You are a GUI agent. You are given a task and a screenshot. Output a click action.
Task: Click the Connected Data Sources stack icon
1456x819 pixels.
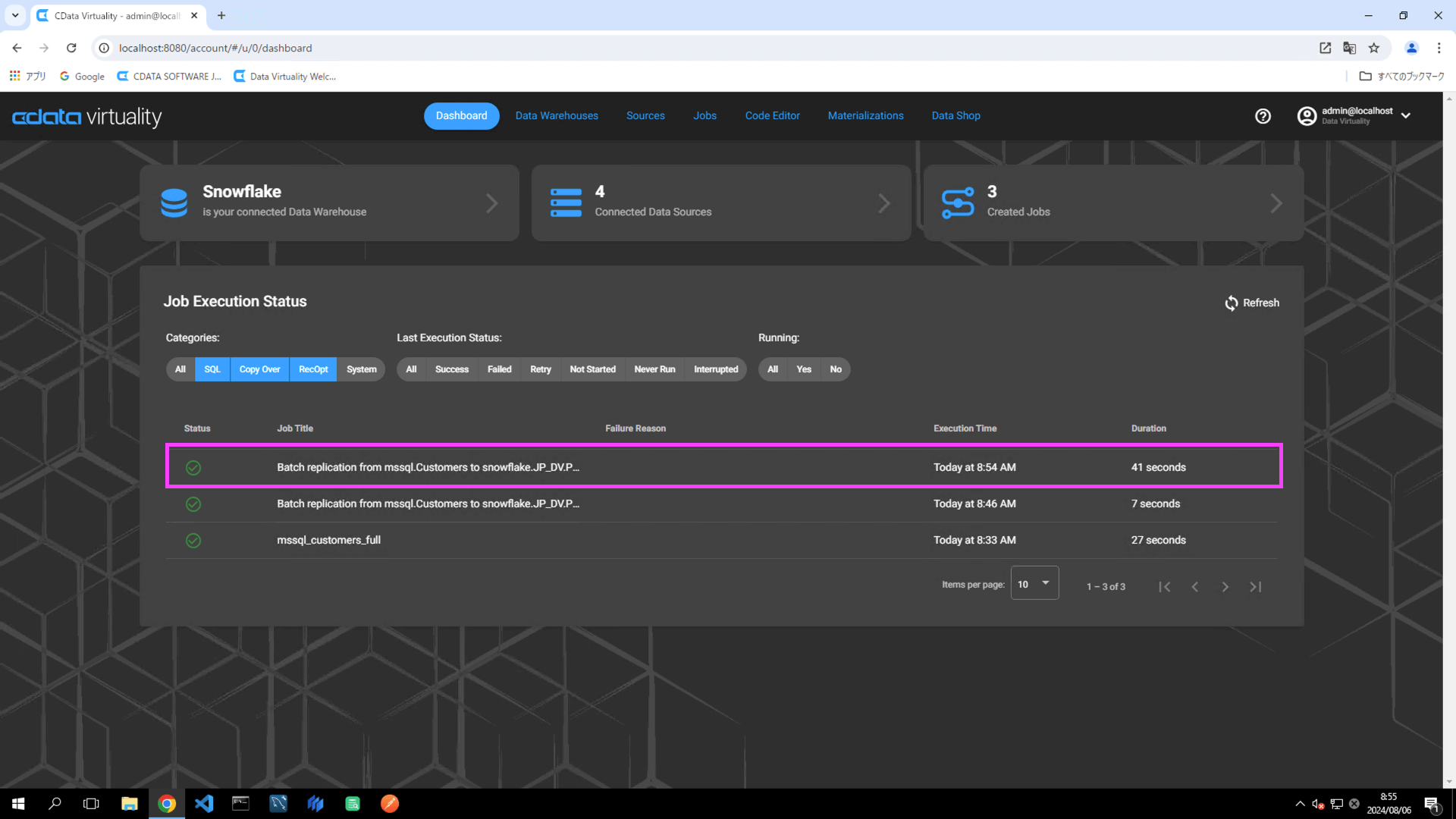(x=566, y=203)
